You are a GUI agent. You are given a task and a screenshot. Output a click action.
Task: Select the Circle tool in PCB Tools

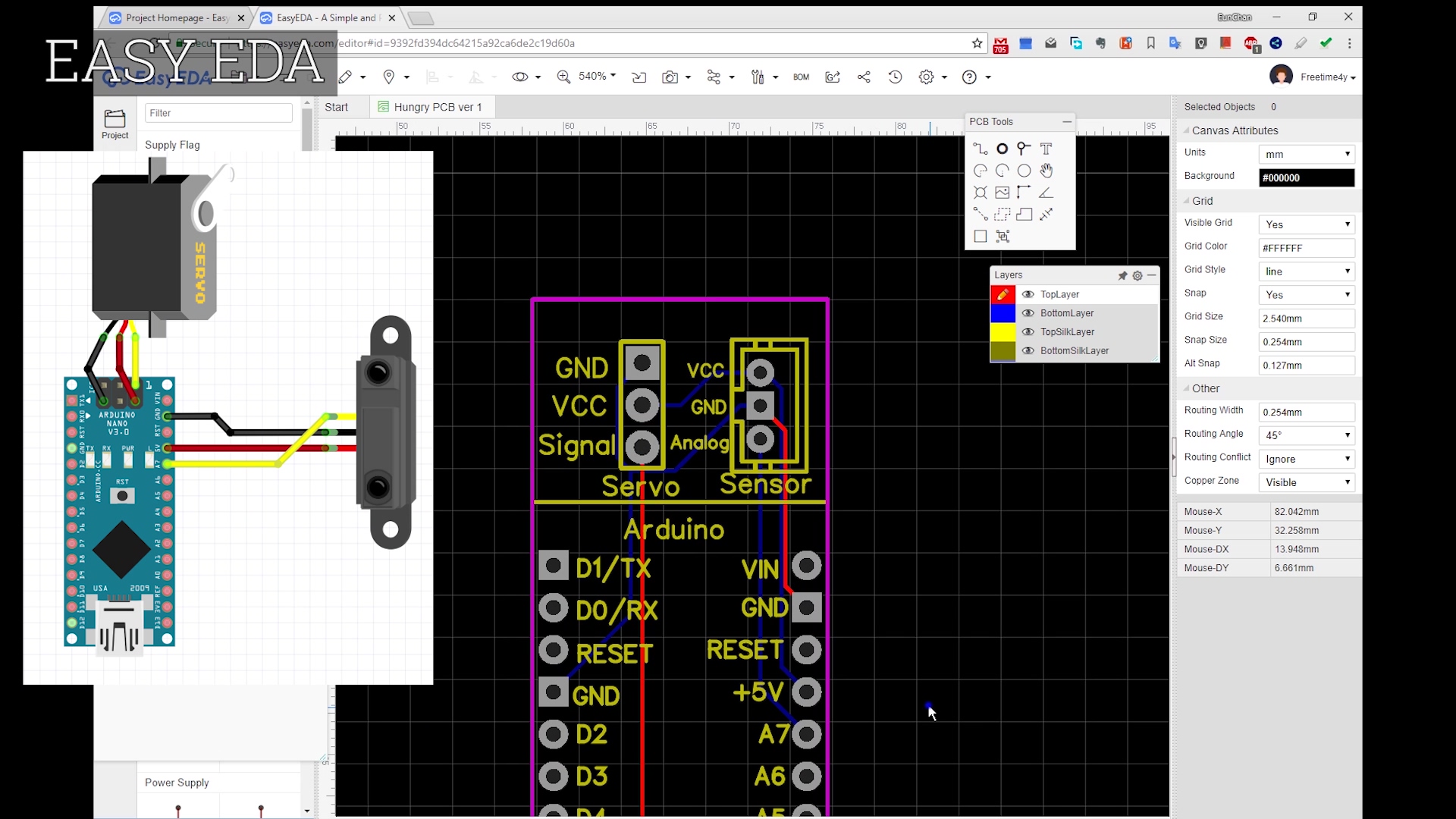(1024, 171)
